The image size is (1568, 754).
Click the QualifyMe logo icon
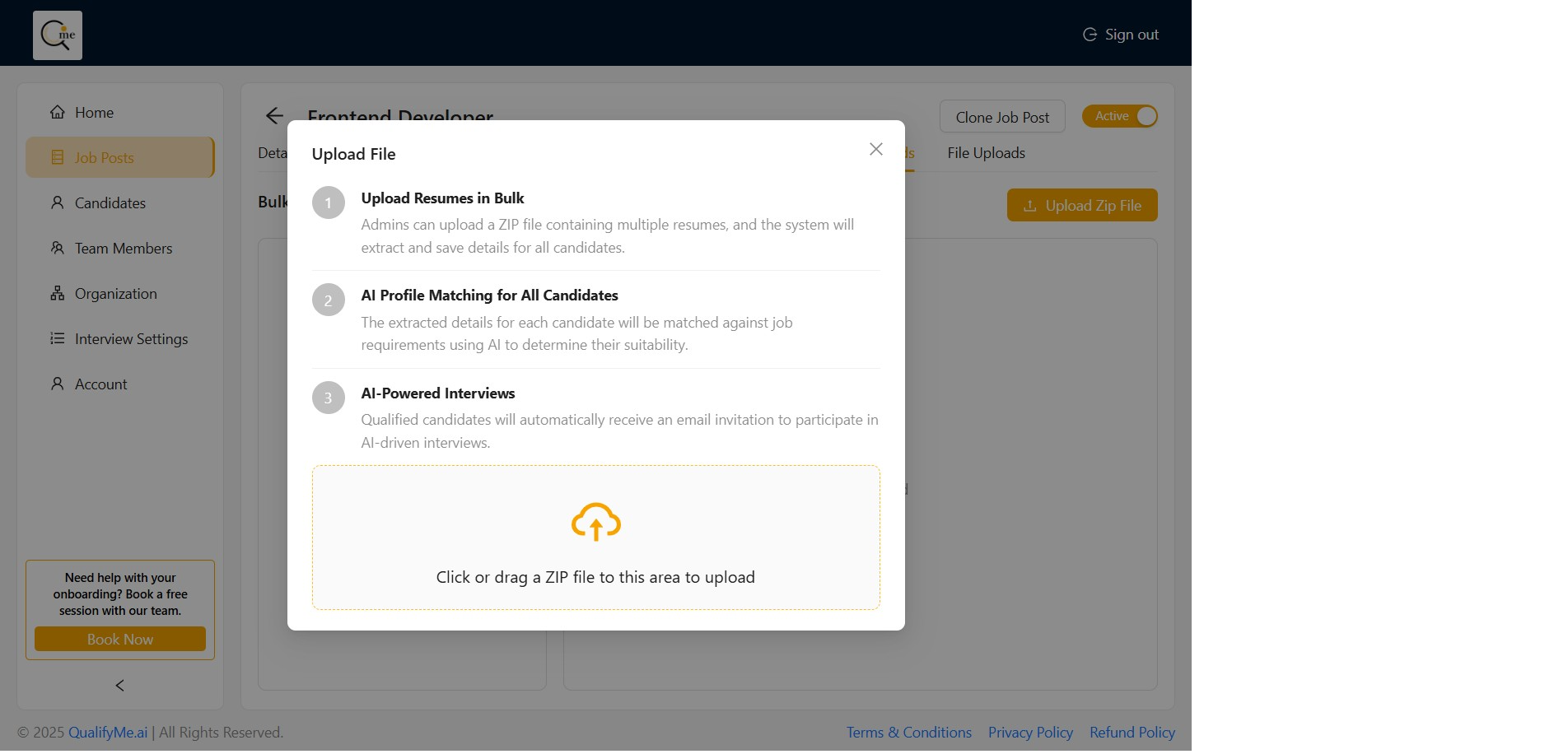pos(58,35)
